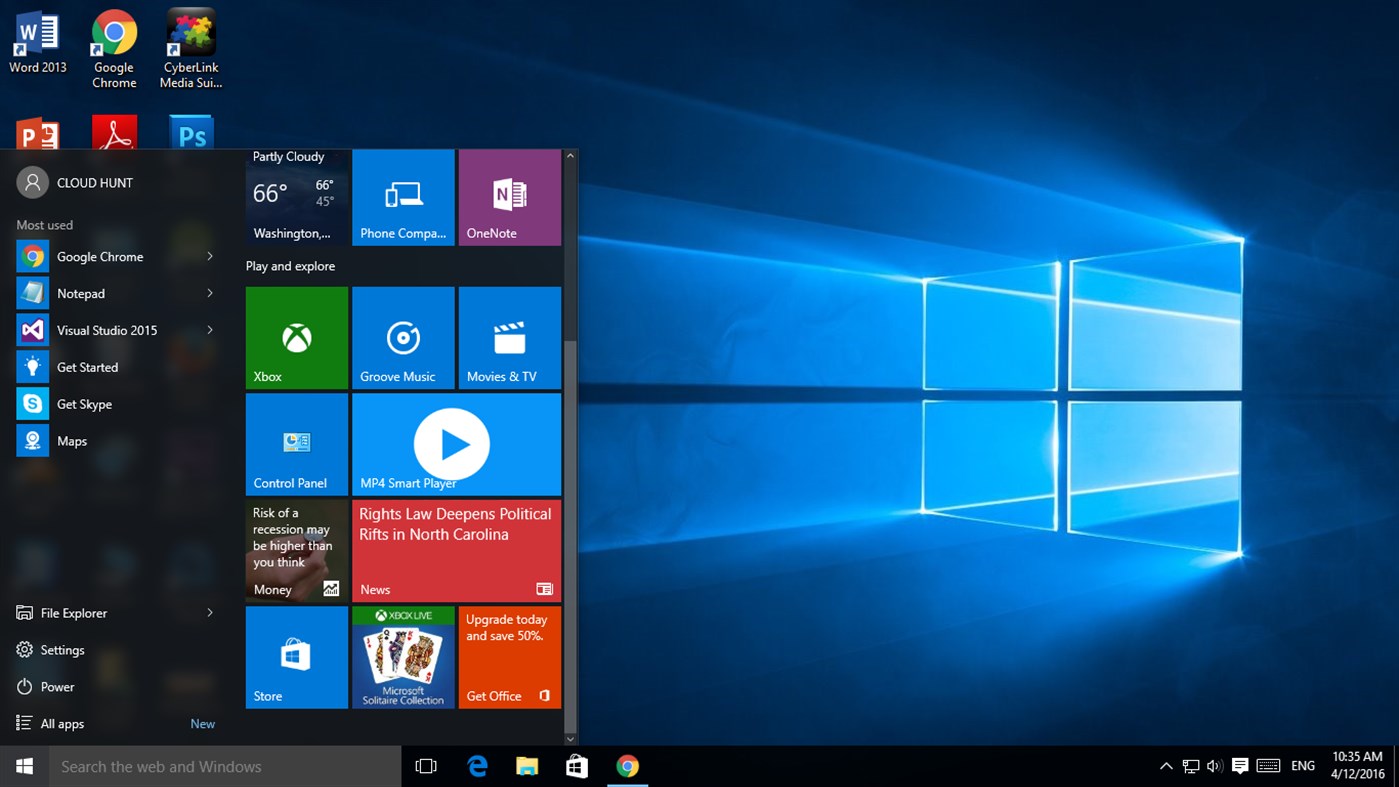The height and width of the screenshot is (787, 1399).
Task: Open the Movies & TV tile
Action: (510, 338)
